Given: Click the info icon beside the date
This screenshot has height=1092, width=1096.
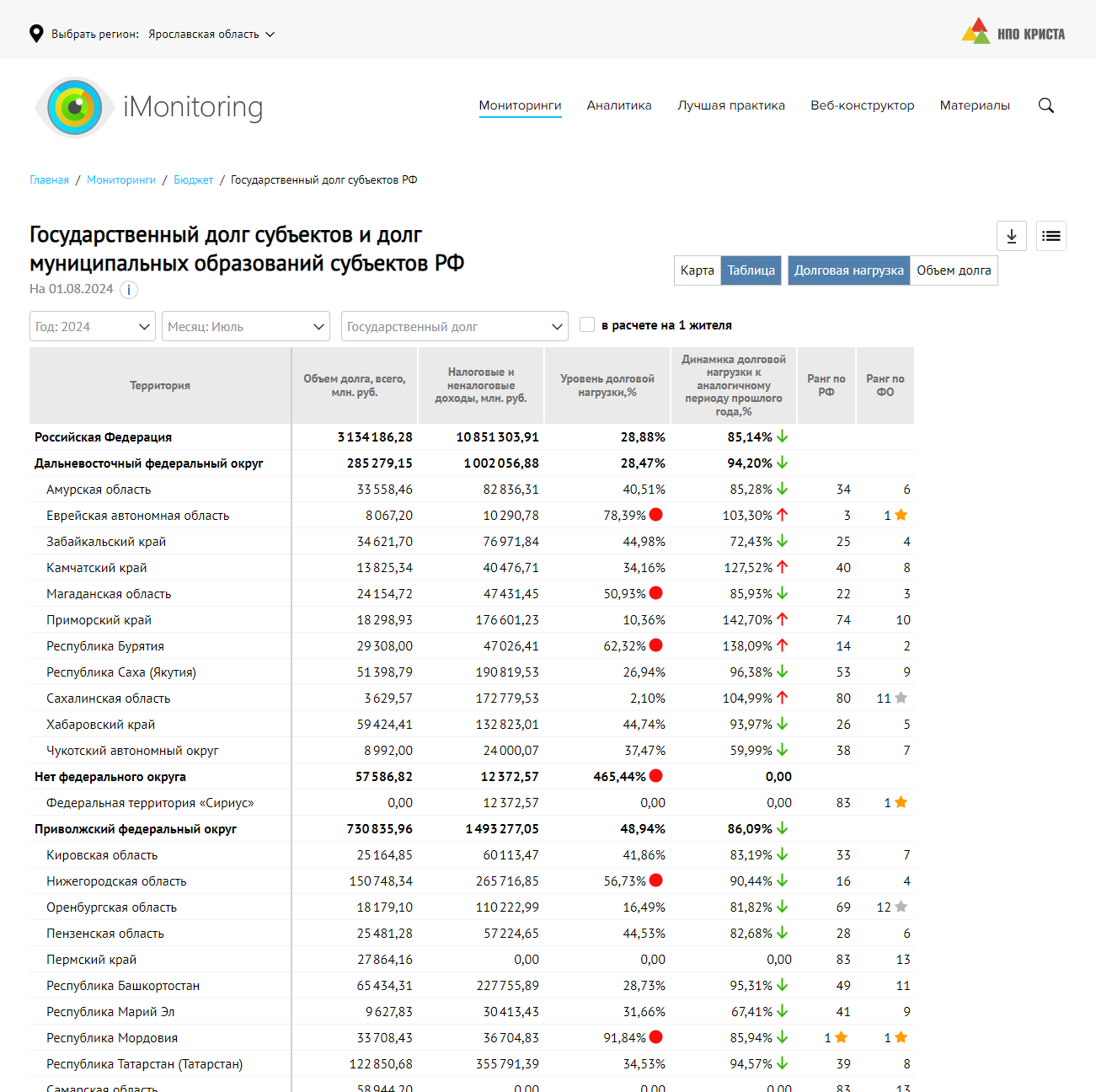Looking at the screenshot, I should click(128, 290).
